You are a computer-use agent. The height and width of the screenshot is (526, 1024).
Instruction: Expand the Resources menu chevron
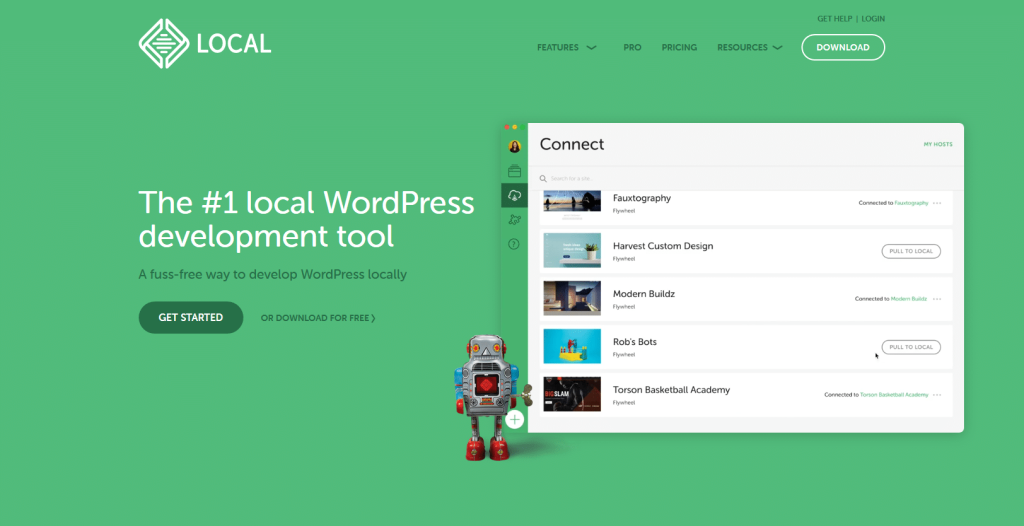777,48
